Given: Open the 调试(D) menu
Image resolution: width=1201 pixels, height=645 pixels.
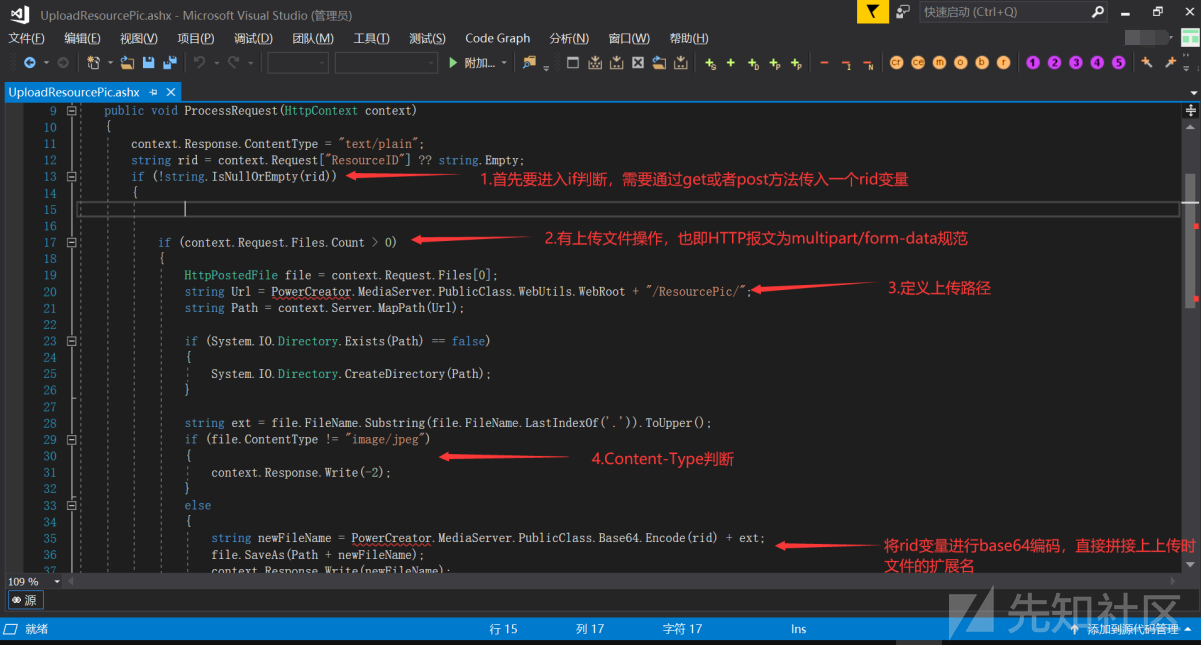Looking at the screenshot, I should pos(253,38).
